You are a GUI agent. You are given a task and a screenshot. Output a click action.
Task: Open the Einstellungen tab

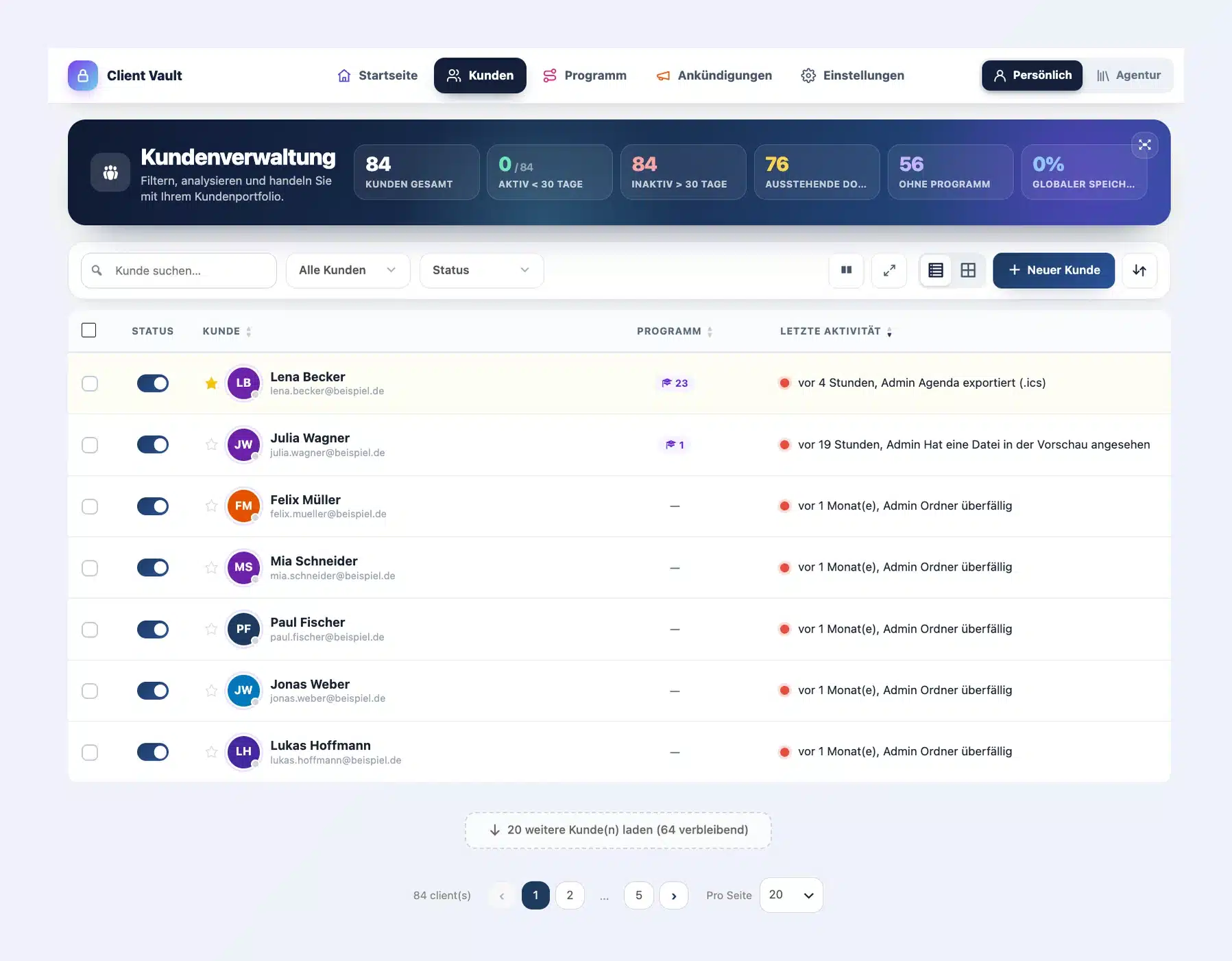coord(852,75)
